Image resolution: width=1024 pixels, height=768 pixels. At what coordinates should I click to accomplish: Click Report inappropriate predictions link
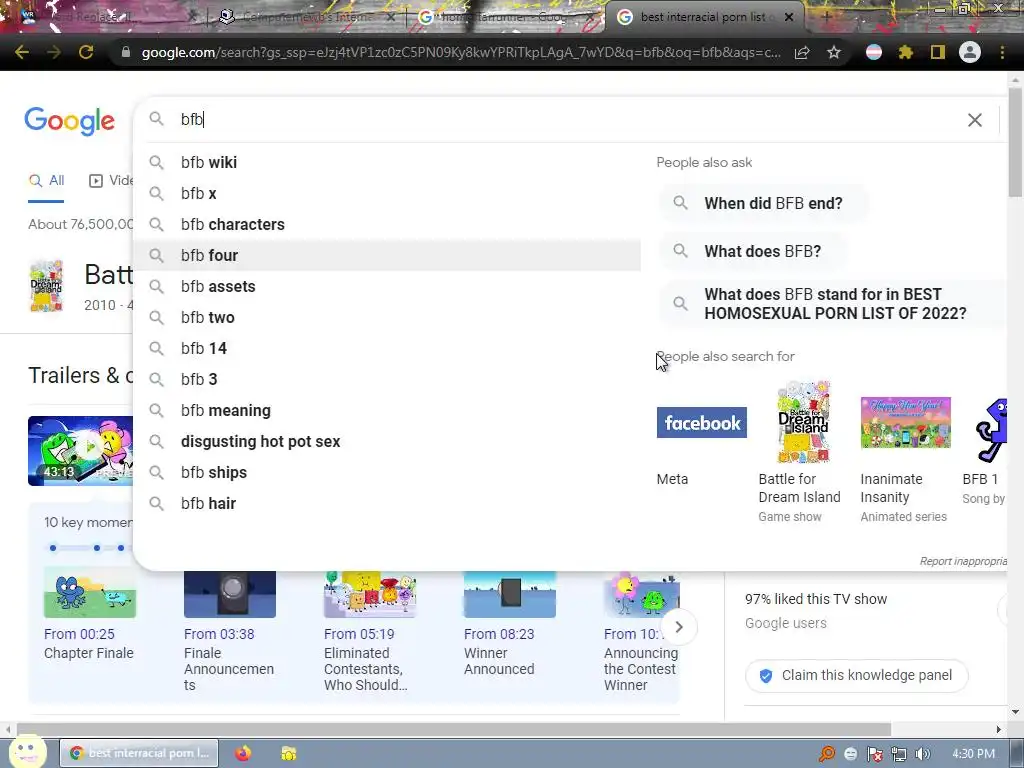point(963,561)
